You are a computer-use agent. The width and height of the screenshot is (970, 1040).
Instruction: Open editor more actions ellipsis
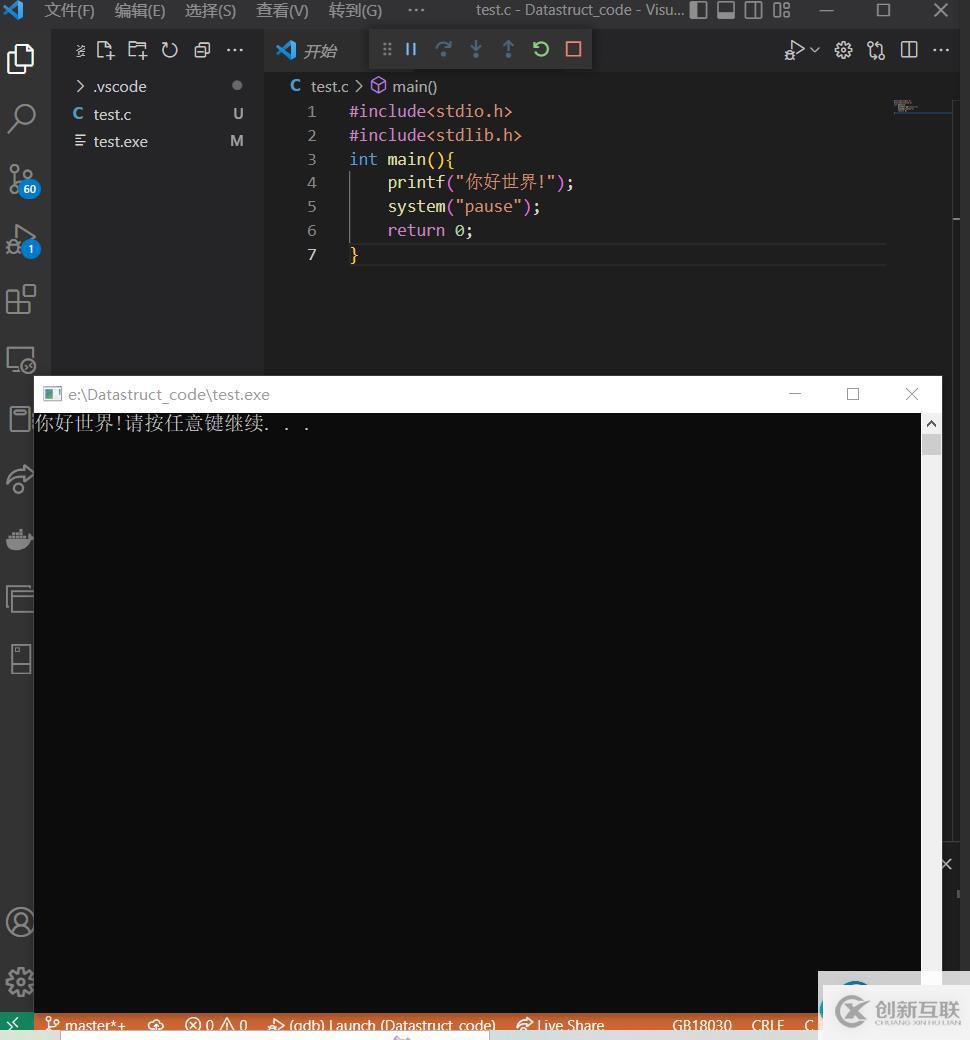(x=941, y=50)
